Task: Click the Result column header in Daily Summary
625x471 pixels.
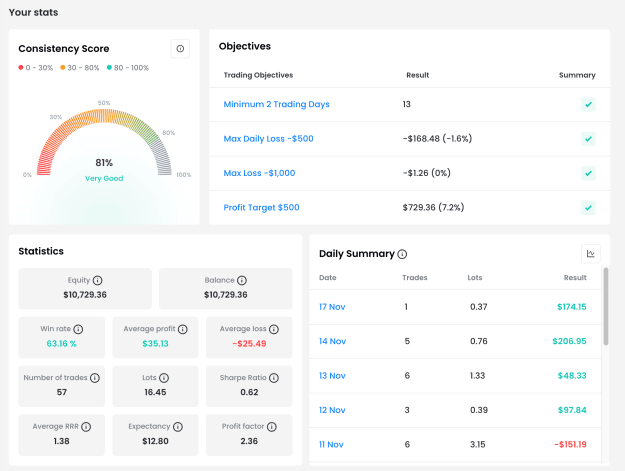Action: click(575, 278)
